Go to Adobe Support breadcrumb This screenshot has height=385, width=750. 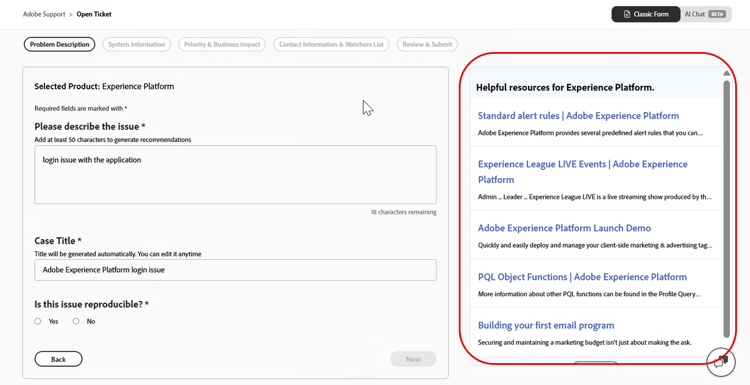point(44,14)
